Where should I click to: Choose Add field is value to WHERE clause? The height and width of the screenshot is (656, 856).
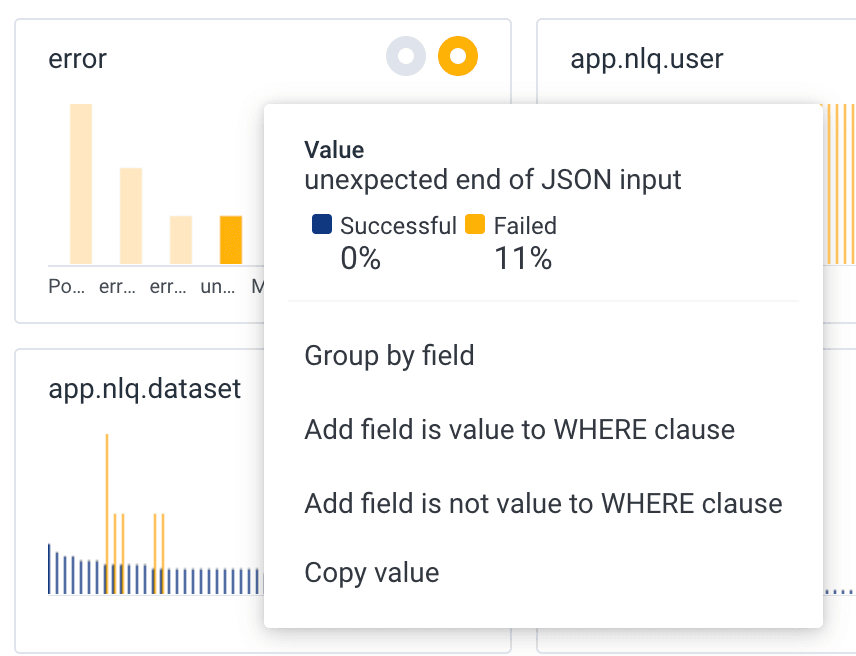(x=519, y=430)
